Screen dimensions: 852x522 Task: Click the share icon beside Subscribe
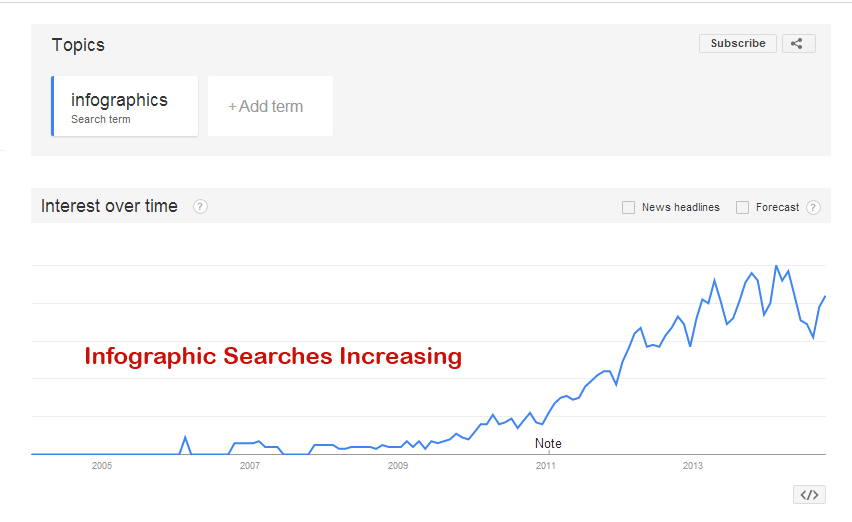pyautogui.click(x=797, y=43)
